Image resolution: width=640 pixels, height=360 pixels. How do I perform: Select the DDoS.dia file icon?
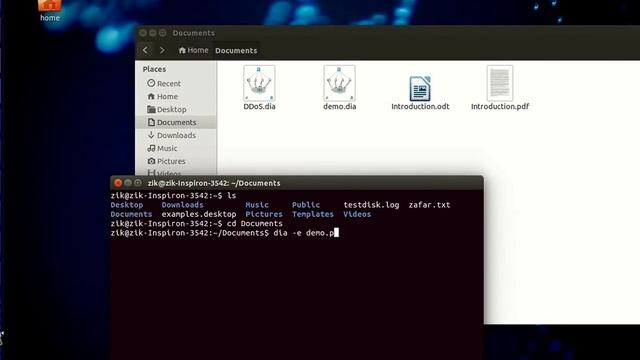[x=259, y=83]
